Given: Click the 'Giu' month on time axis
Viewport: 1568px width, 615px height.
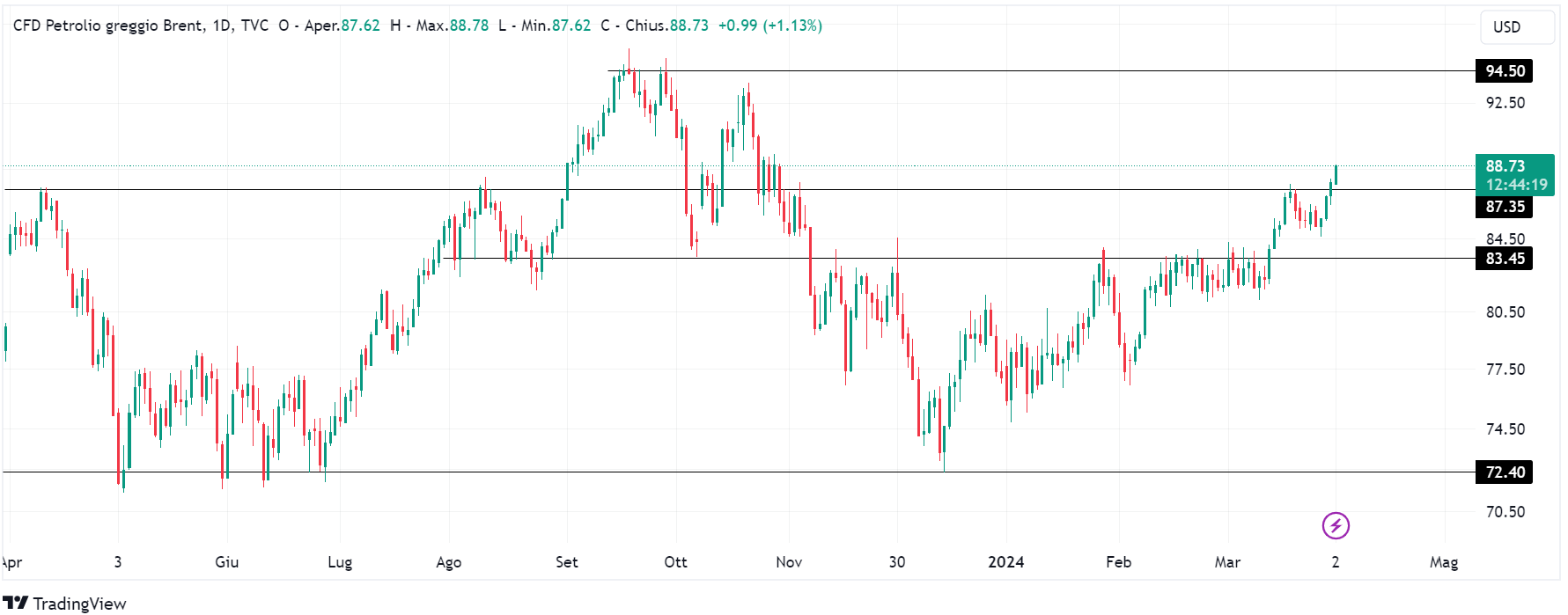Looking at the screenshot, I should [227, 562].
